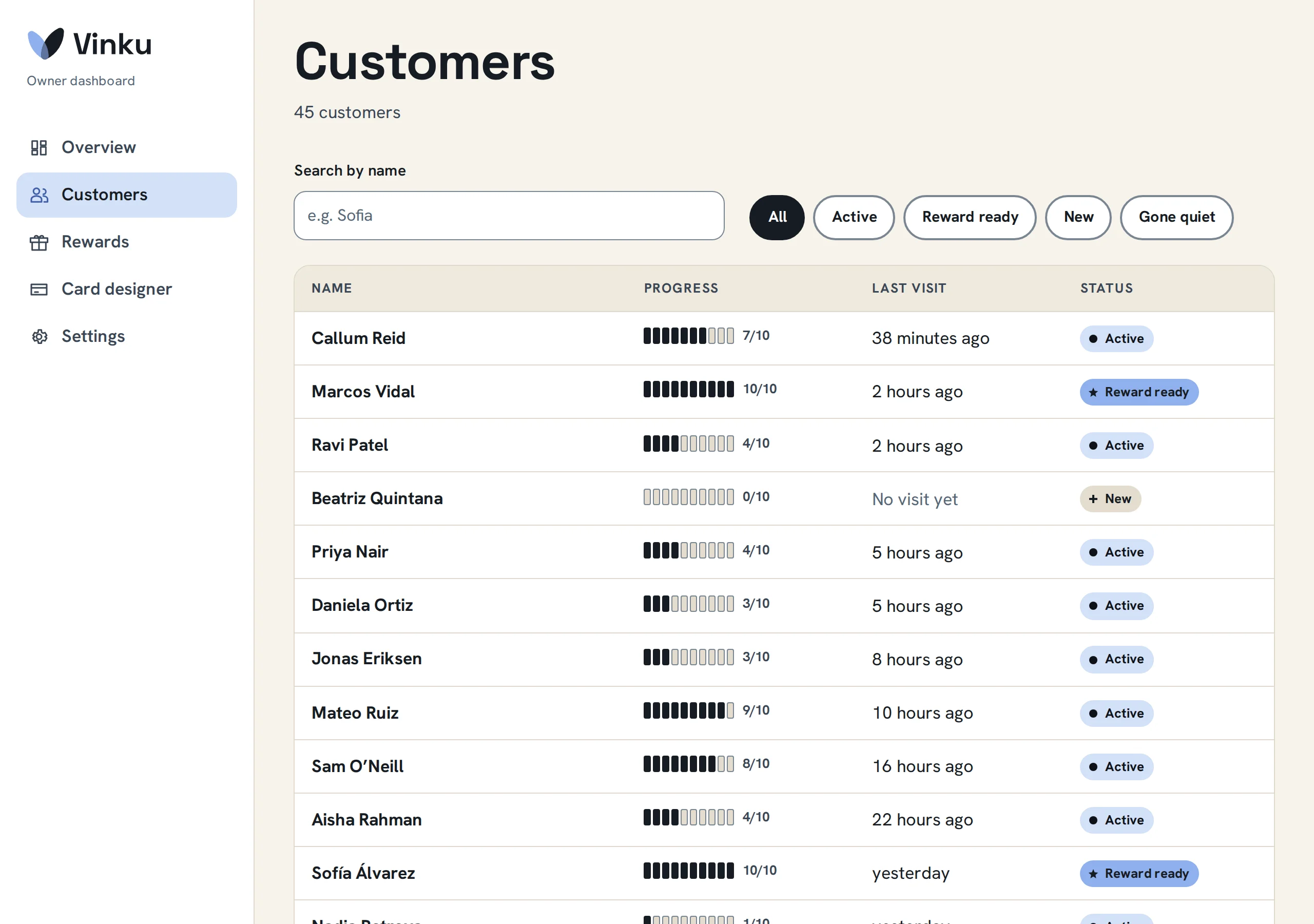Click the "16 hours ago" last visit
The height and width of the screenshot is (924, 1314).
[922, 766]
